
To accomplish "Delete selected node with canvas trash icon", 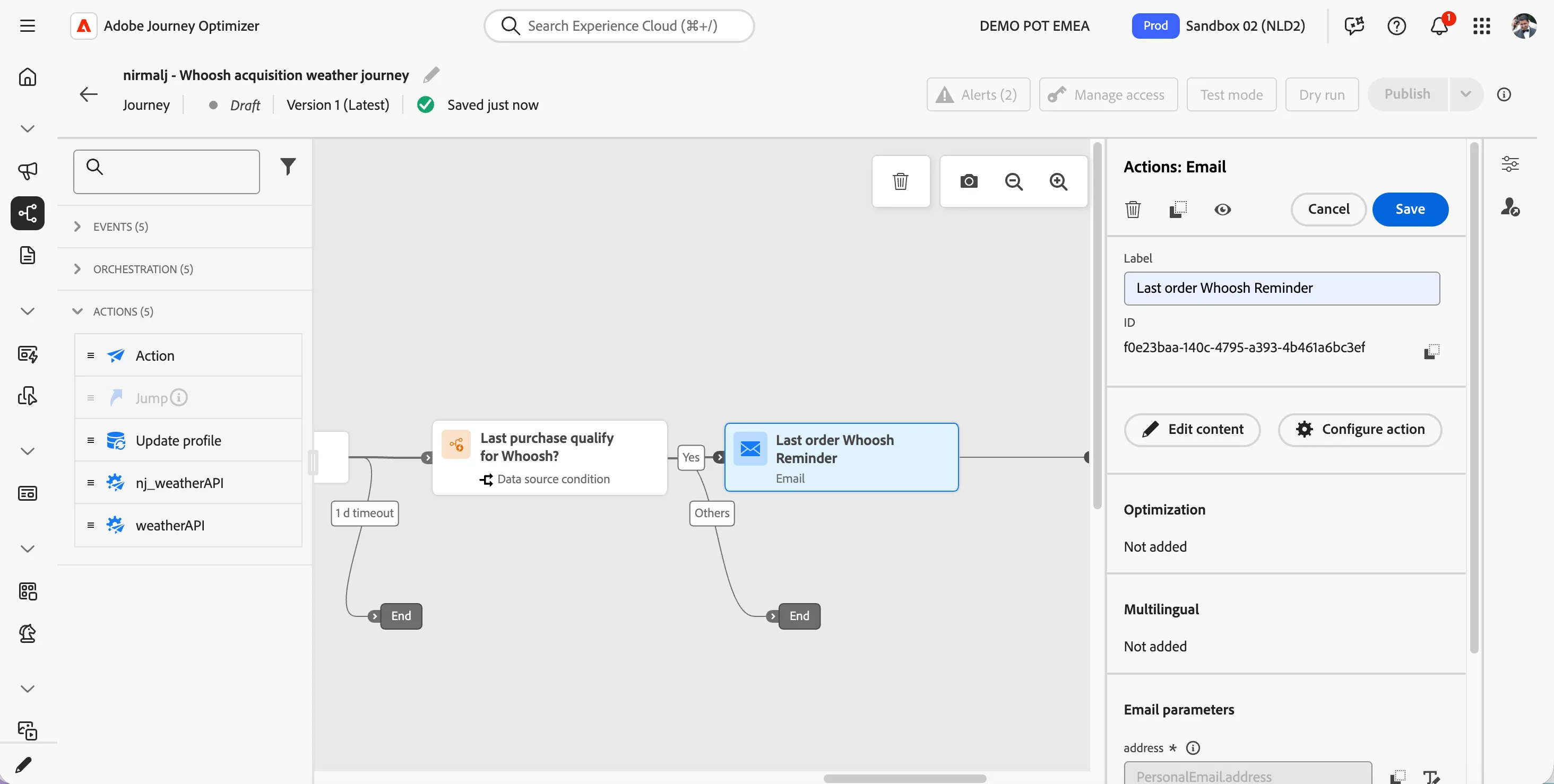I will tap(900, 181).
